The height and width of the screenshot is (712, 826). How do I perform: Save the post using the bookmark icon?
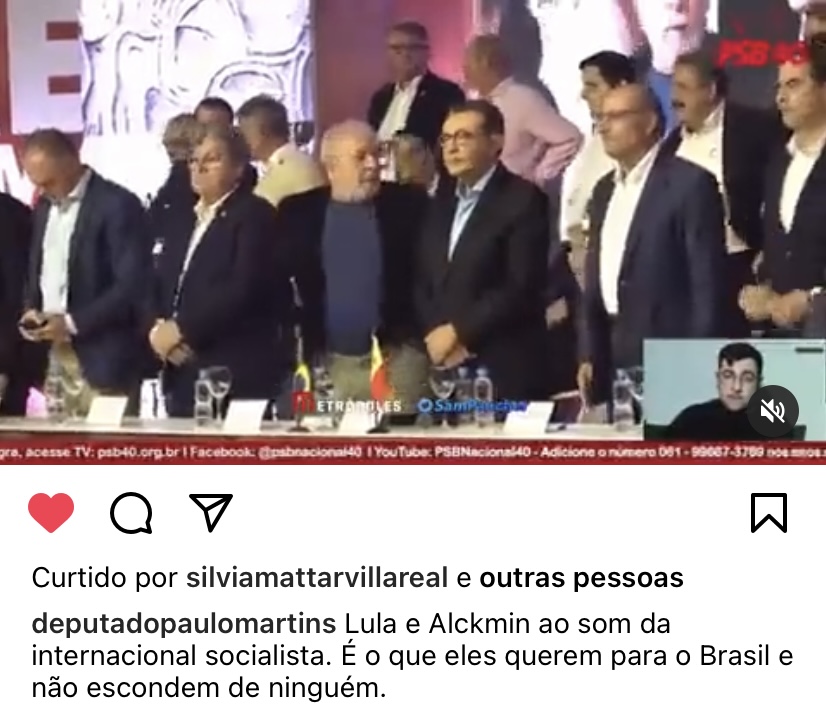click(x=769, y=512)
